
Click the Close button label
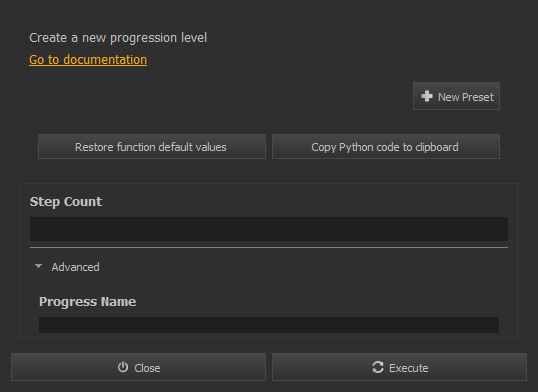click(x=147, y=368)
